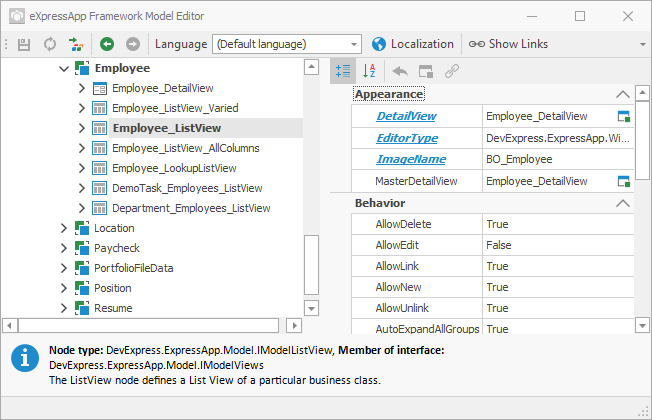The image size is (652, 420).
Task: Select the Employee_ListView tree item
Action: tap(167, 128)
